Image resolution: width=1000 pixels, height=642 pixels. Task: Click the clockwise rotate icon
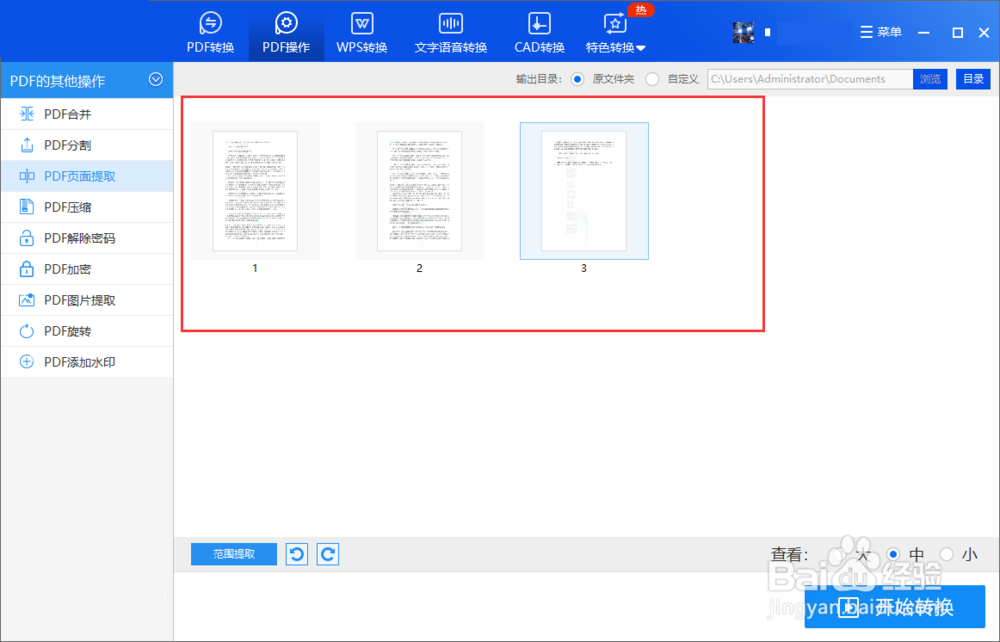(x=327, y=553)
